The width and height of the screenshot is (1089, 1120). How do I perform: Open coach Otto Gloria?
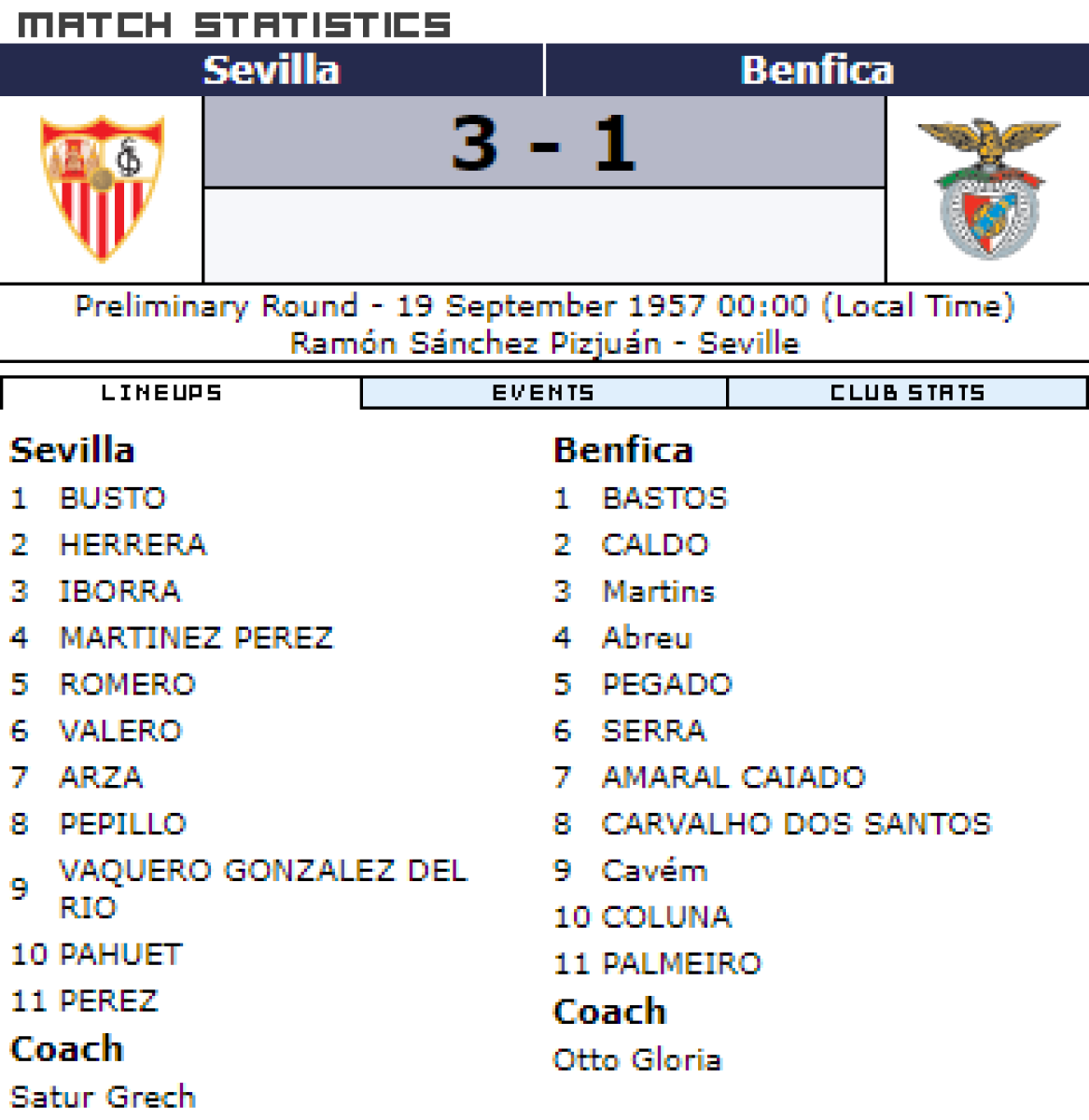tap(636, 1059)
